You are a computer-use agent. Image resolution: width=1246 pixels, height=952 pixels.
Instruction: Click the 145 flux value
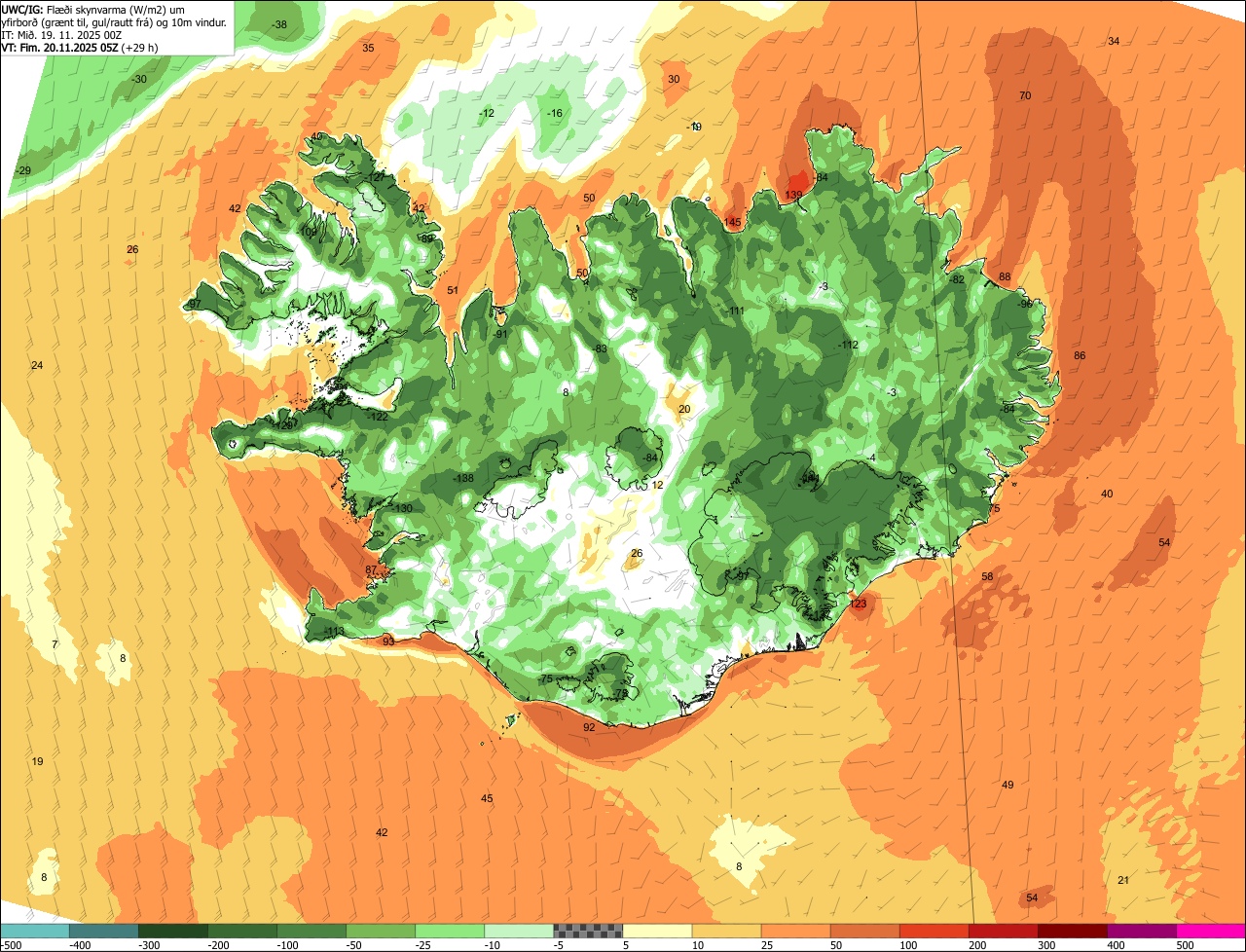[732, 222]
